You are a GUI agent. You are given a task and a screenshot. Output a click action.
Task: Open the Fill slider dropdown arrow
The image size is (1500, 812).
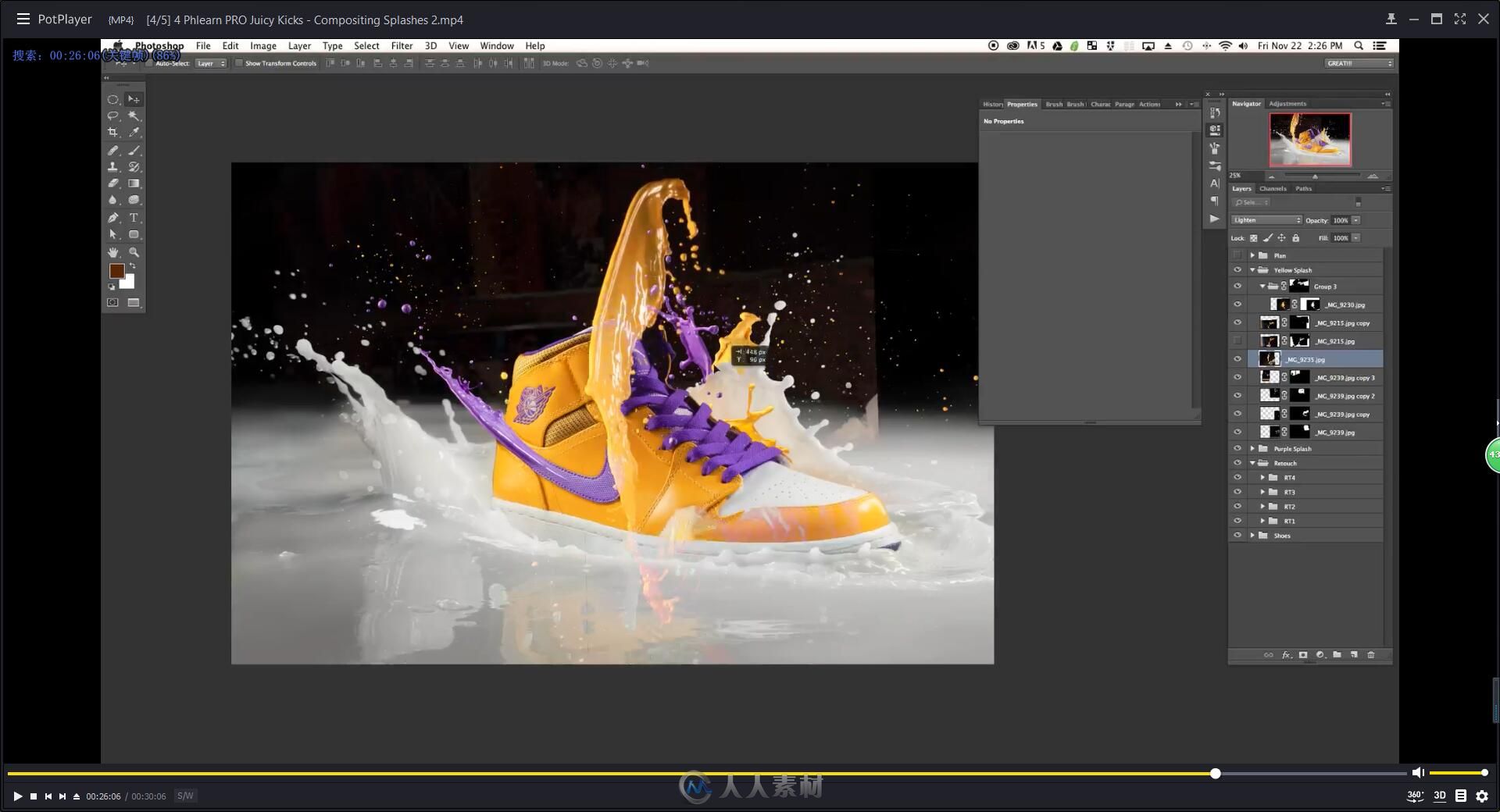click(x=1356, y=238)
